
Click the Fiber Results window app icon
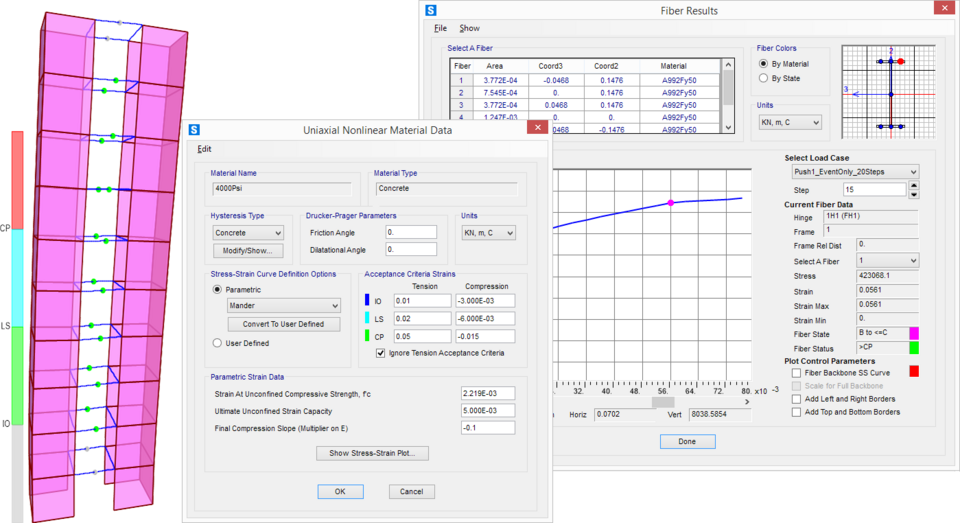pos(431,11)
